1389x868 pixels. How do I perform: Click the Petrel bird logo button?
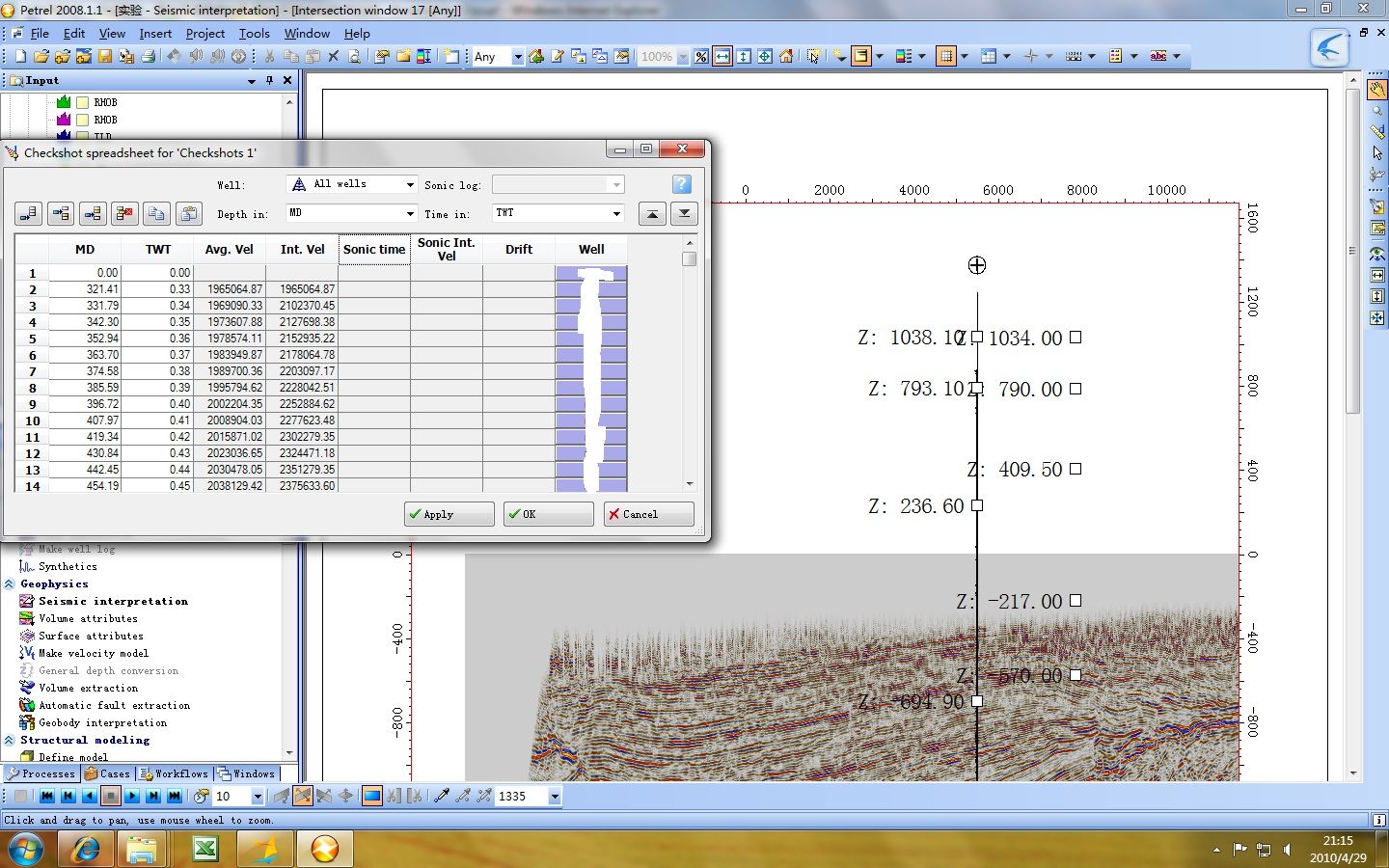tap(1329, 47)
